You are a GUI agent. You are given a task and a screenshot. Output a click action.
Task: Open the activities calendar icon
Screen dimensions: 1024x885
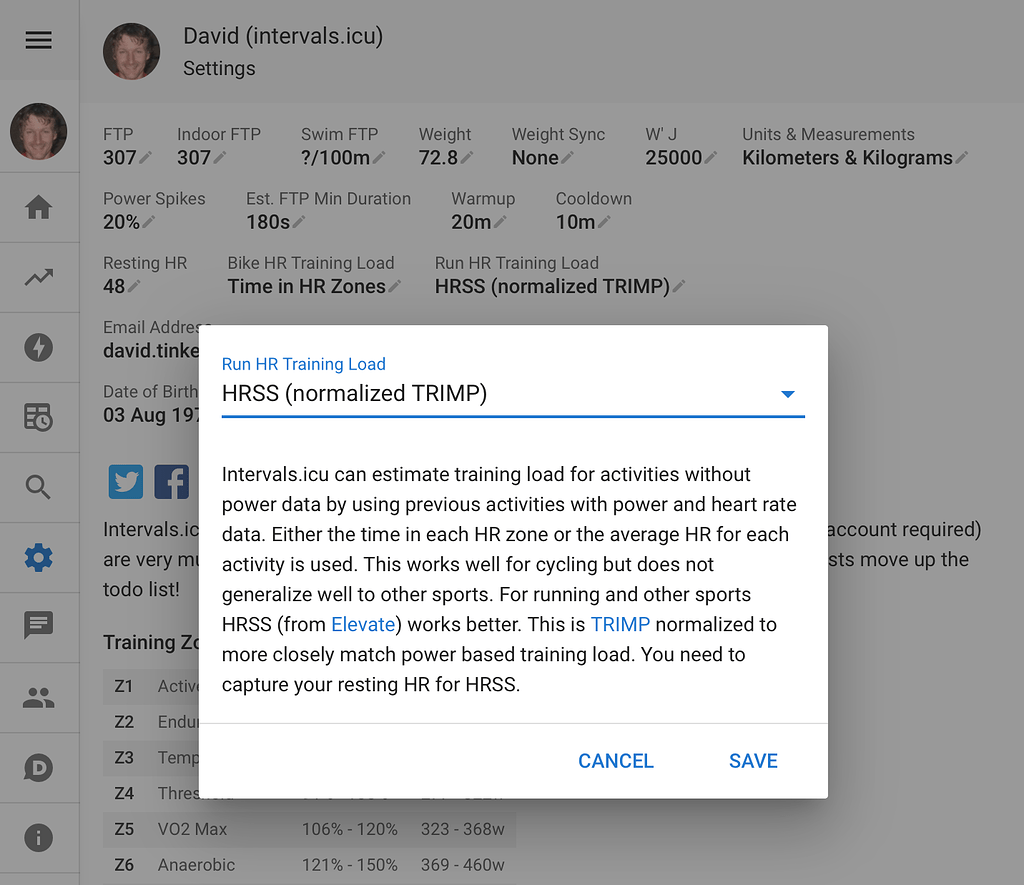[38, 417]
